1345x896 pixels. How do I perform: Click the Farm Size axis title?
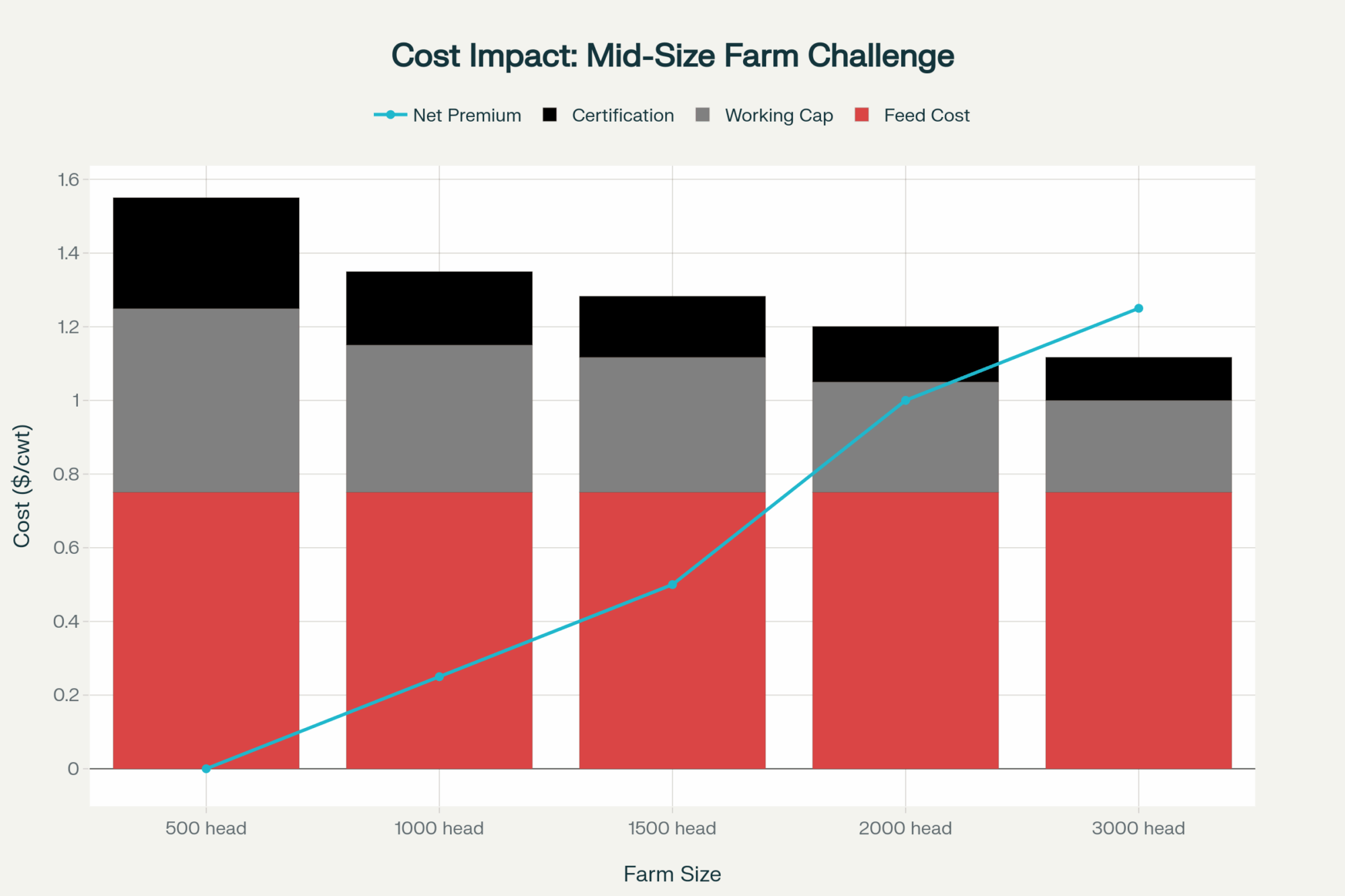[672, 874]
